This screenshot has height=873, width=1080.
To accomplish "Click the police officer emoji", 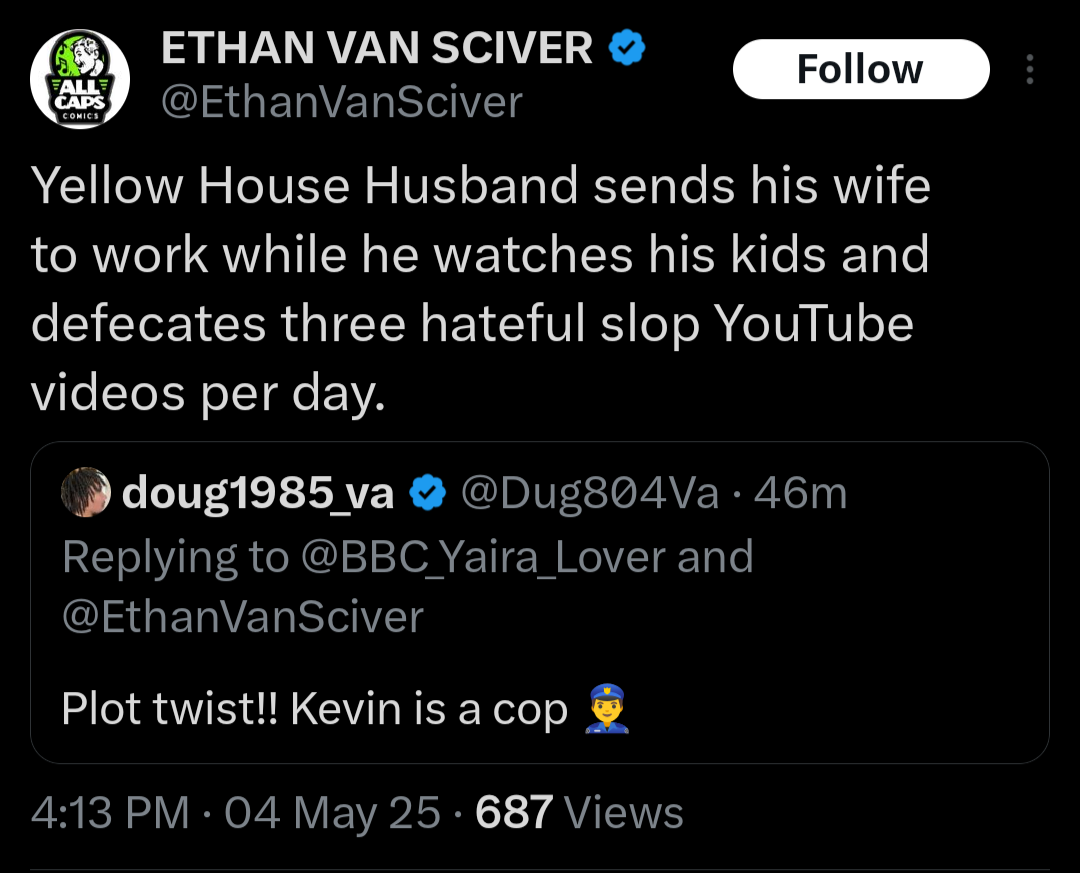I will point(607,708).
